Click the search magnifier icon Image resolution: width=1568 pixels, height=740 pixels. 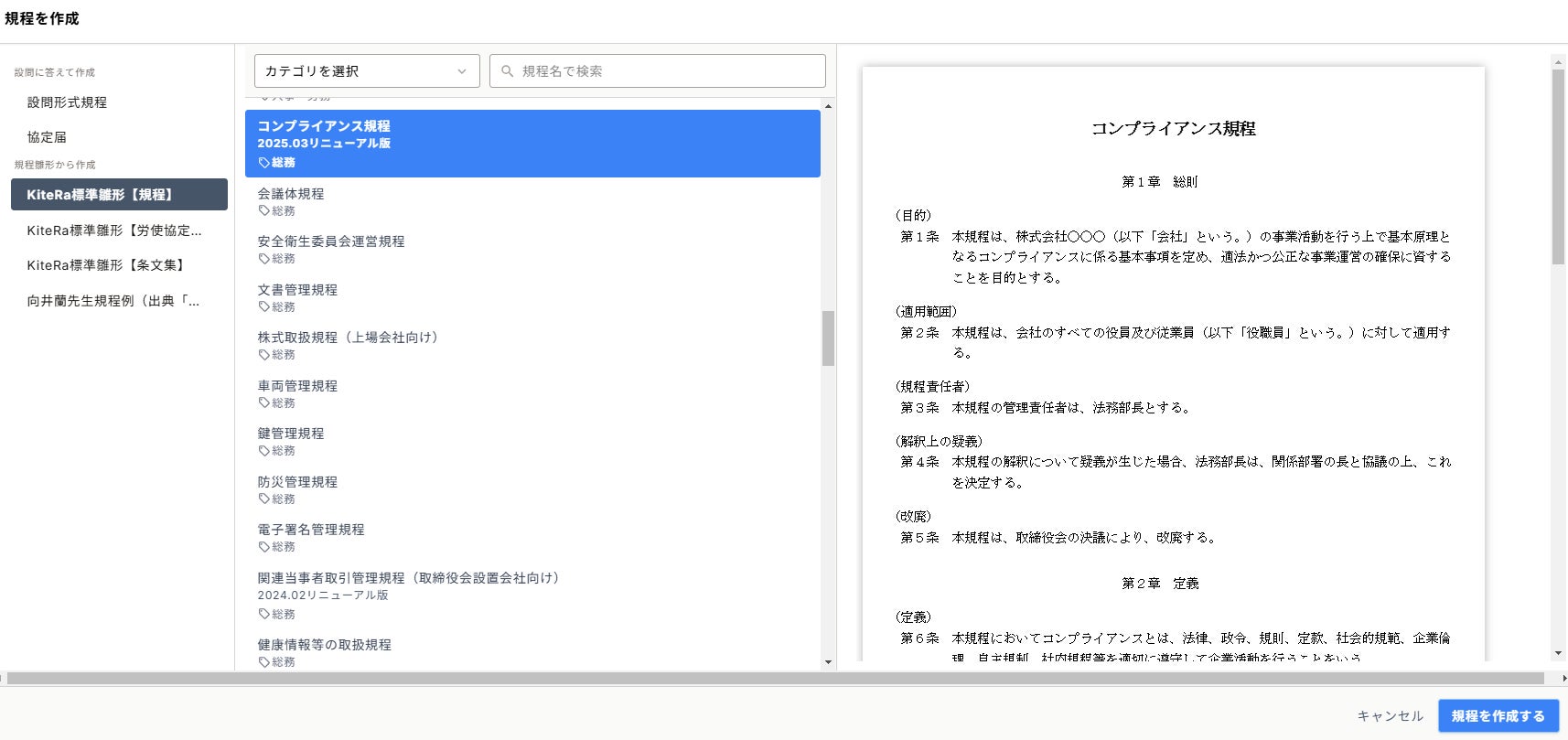pos(507,71)
